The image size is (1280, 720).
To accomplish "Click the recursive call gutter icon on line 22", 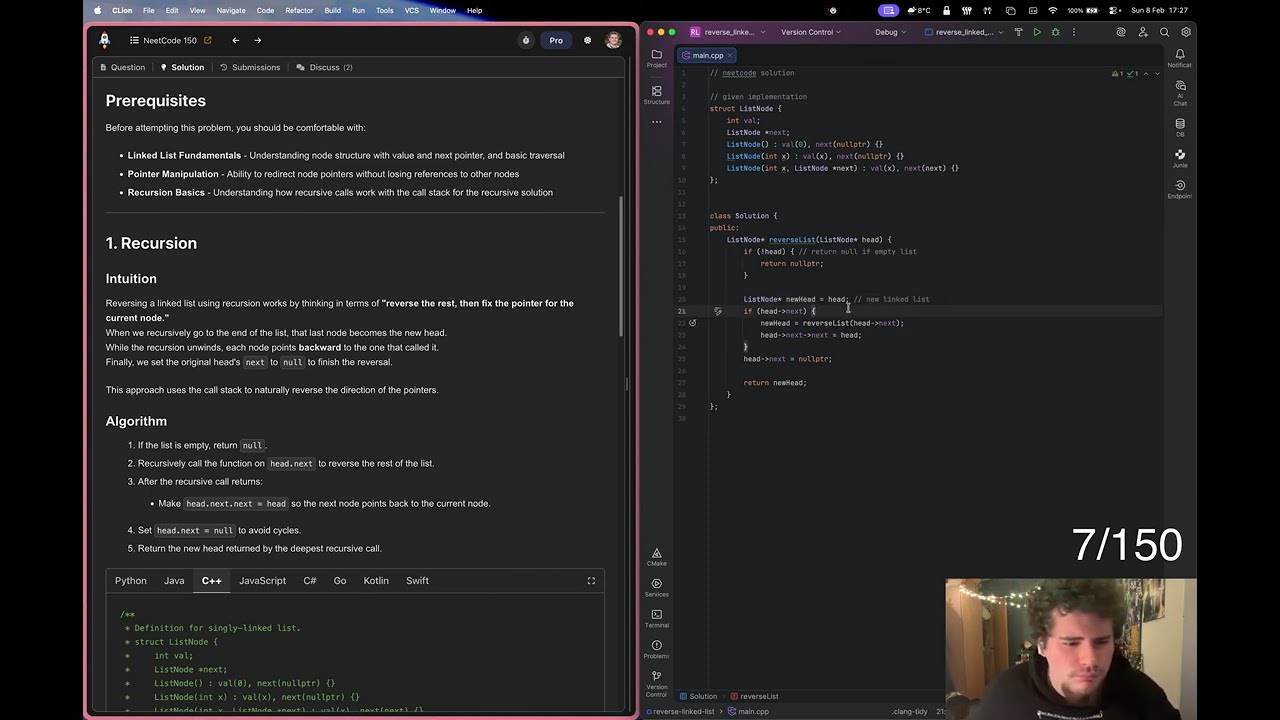I will 692,323.
